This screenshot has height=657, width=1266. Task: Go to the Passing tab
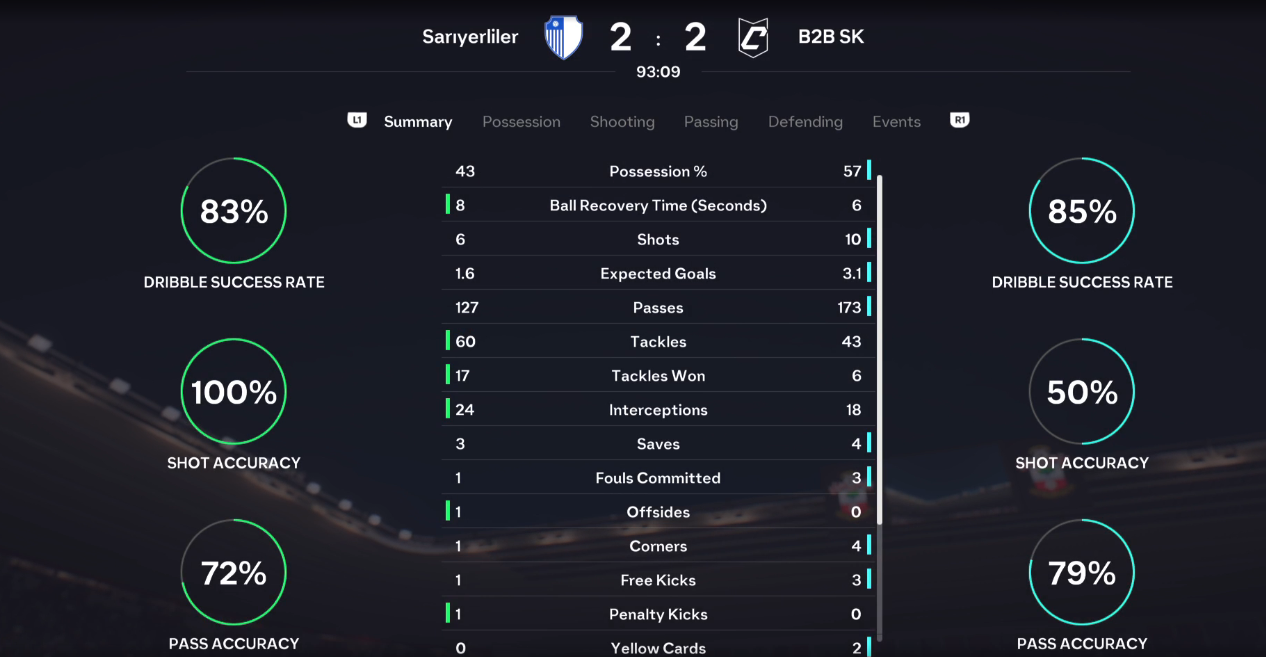click(711, 122)
